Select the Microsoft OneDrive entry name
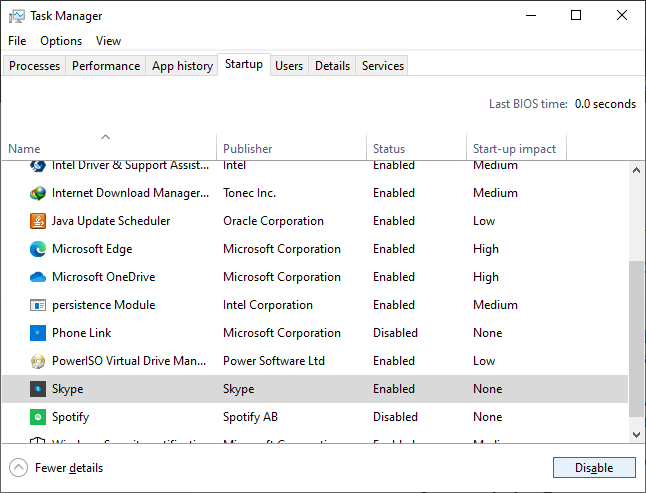Viewport: 646px width, 493px height. pyautogui.click(x=103, y=277)
